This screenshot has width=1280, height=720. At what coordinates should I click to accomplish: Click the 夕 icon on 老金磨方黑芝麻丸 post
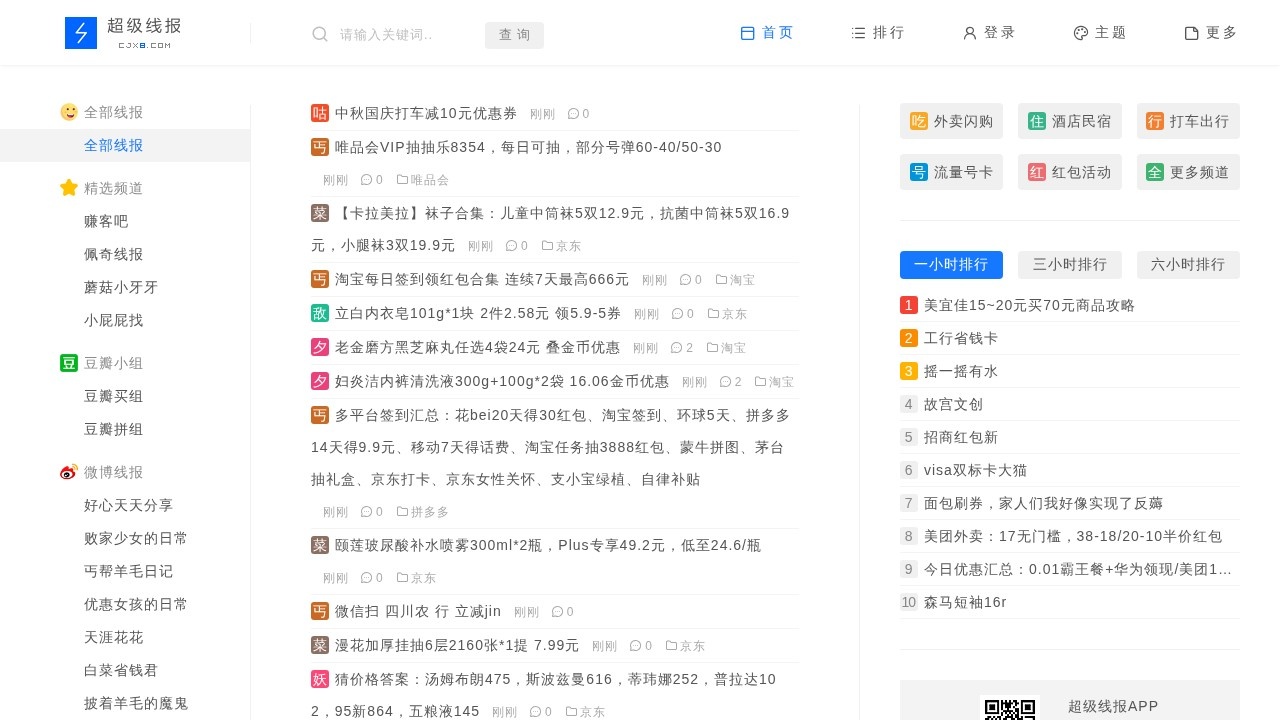click(320, 347)
